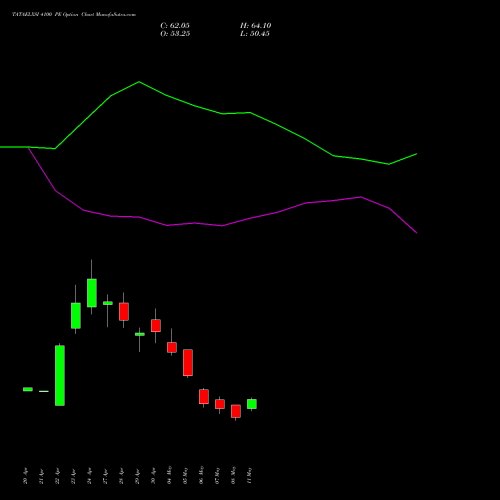The width and height of the screenshot is (500, 500).
Task: Select the red candle for 06 May
Action: [x=204, y=396]
